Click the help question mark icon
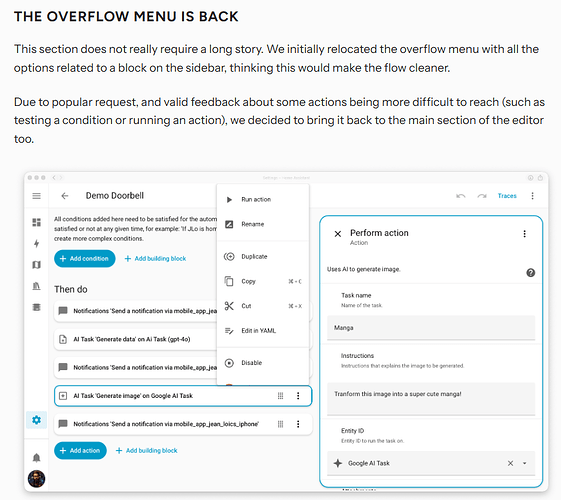 pyautogui.click(x=531, y=273)
